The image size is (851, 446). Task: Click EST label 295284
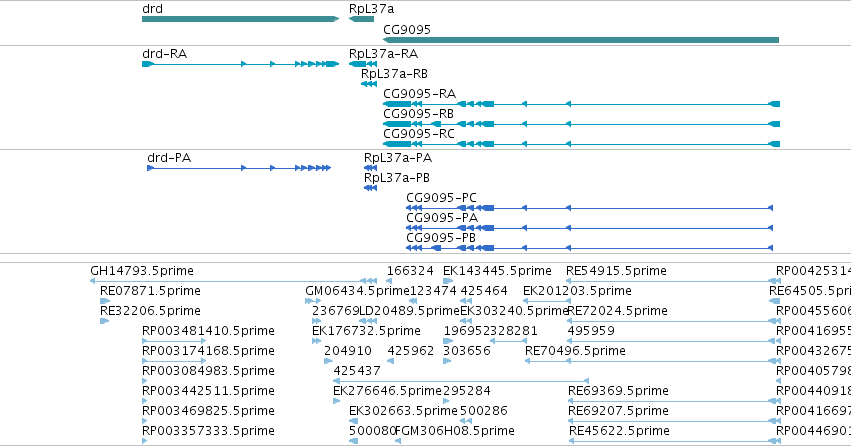pos(467,391)
